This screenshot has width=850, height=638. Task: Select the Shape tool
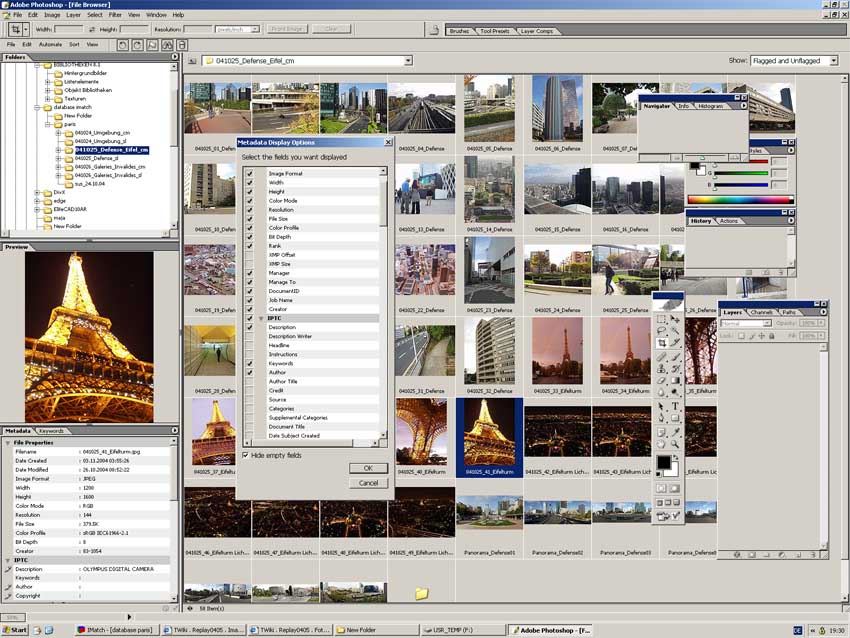tap(675, 418)
